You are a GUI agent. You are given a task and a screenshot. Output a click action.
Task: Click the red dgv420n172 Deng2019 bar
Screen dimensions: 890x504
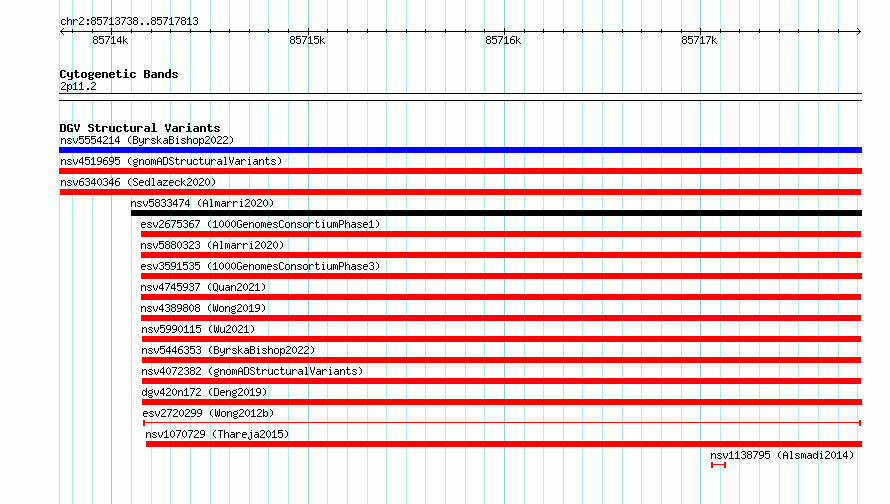[502, 402]
